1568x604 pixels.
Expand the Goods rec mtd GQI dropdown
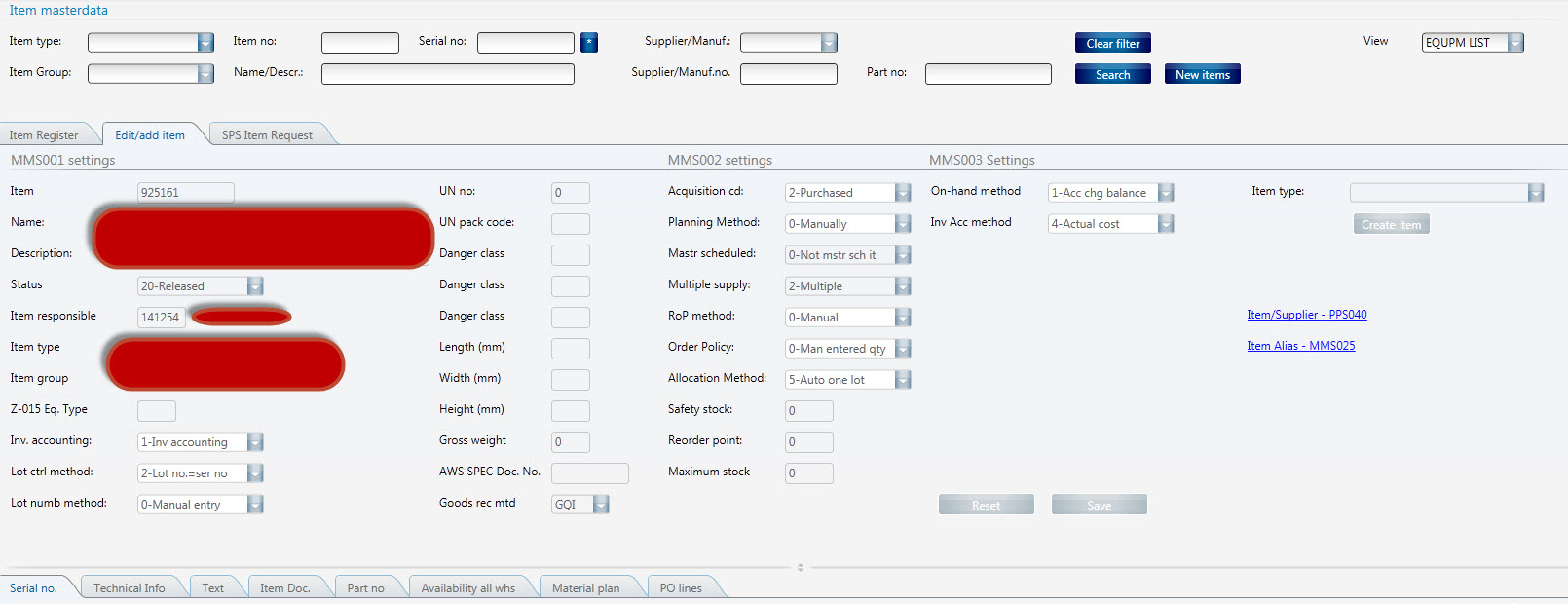tap(601, 505)
